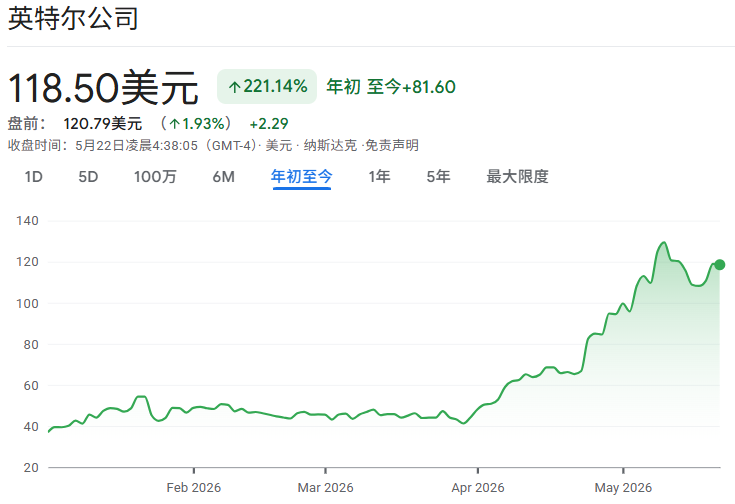The width and height of the screenshot is (735, 504).
Task: Select the 6M time range tab
Action: pos(224,177)
